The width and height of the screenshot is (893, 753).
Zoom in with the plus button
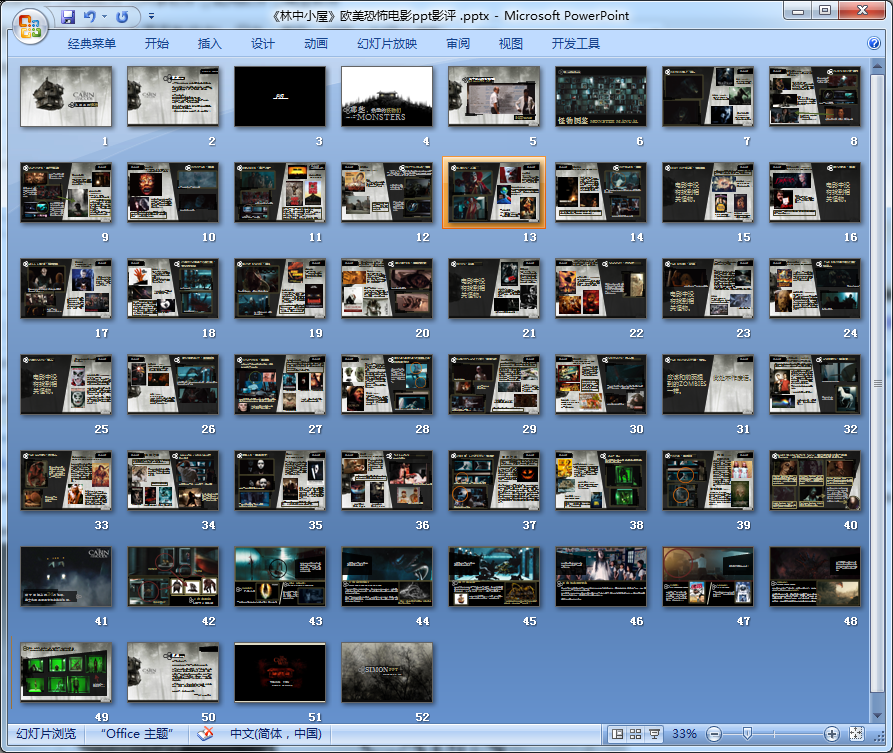point(831,734)
